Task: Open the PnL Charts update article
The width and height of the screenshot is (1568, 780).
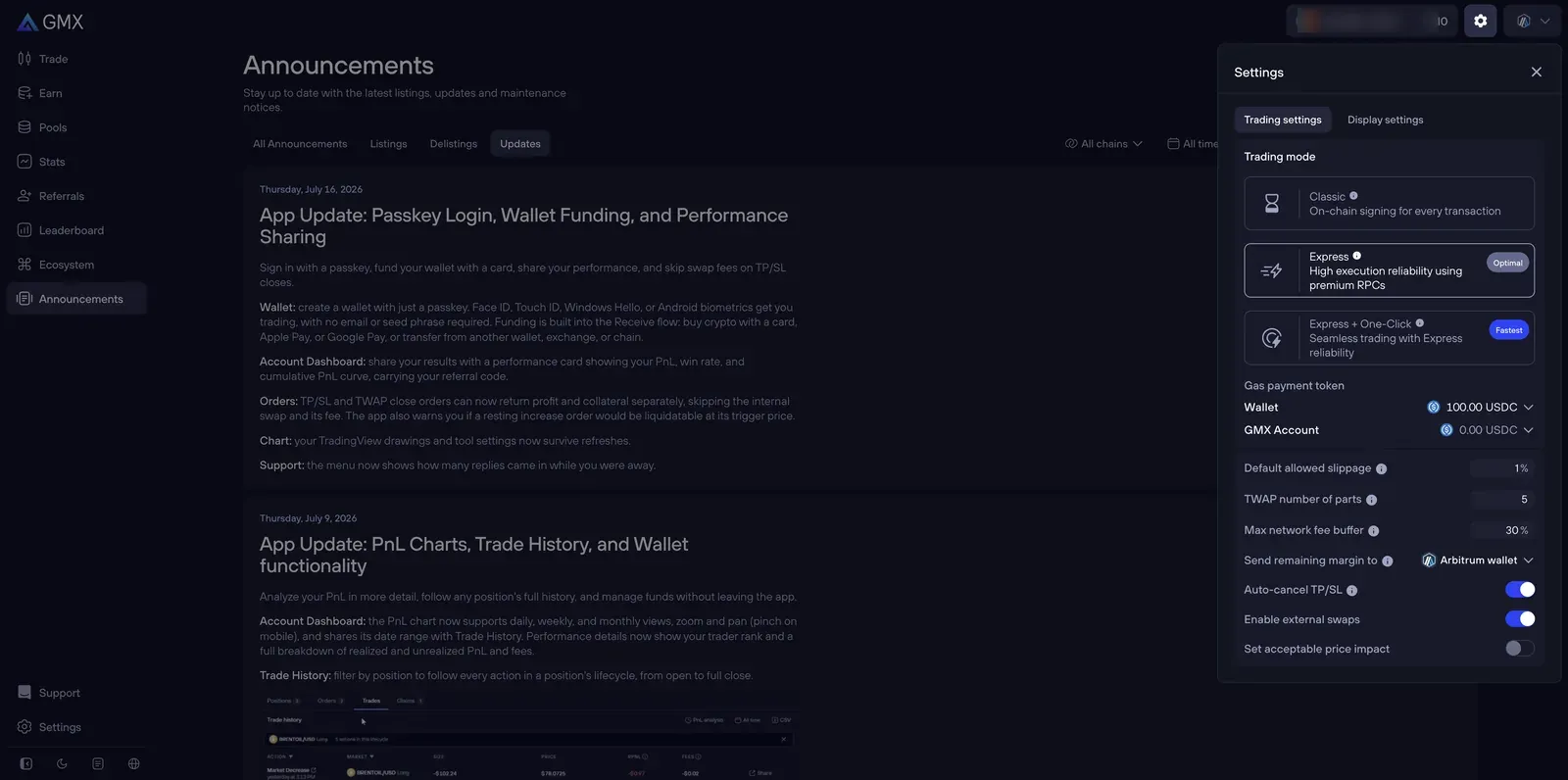Action: click(473, 555)
